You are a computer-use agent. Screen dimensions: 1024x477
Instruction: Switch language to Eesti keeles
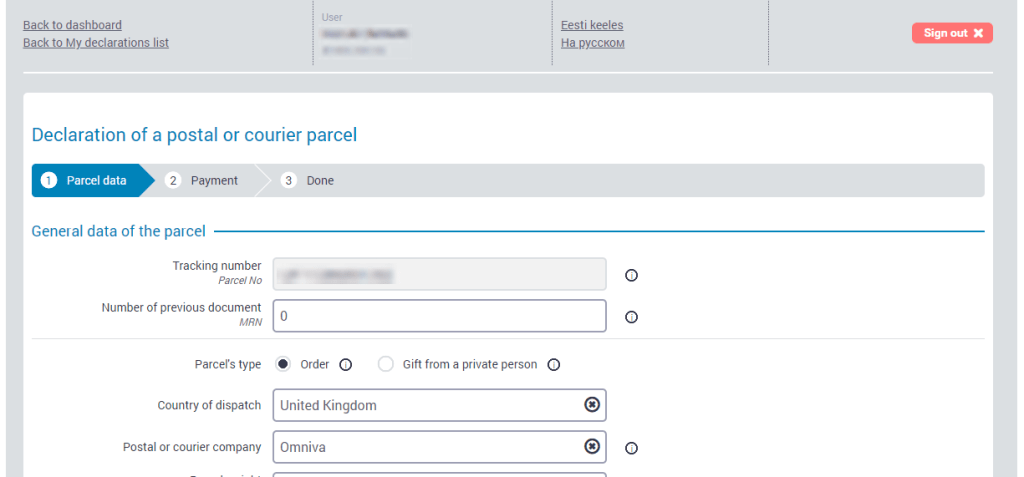coord(592,25)
